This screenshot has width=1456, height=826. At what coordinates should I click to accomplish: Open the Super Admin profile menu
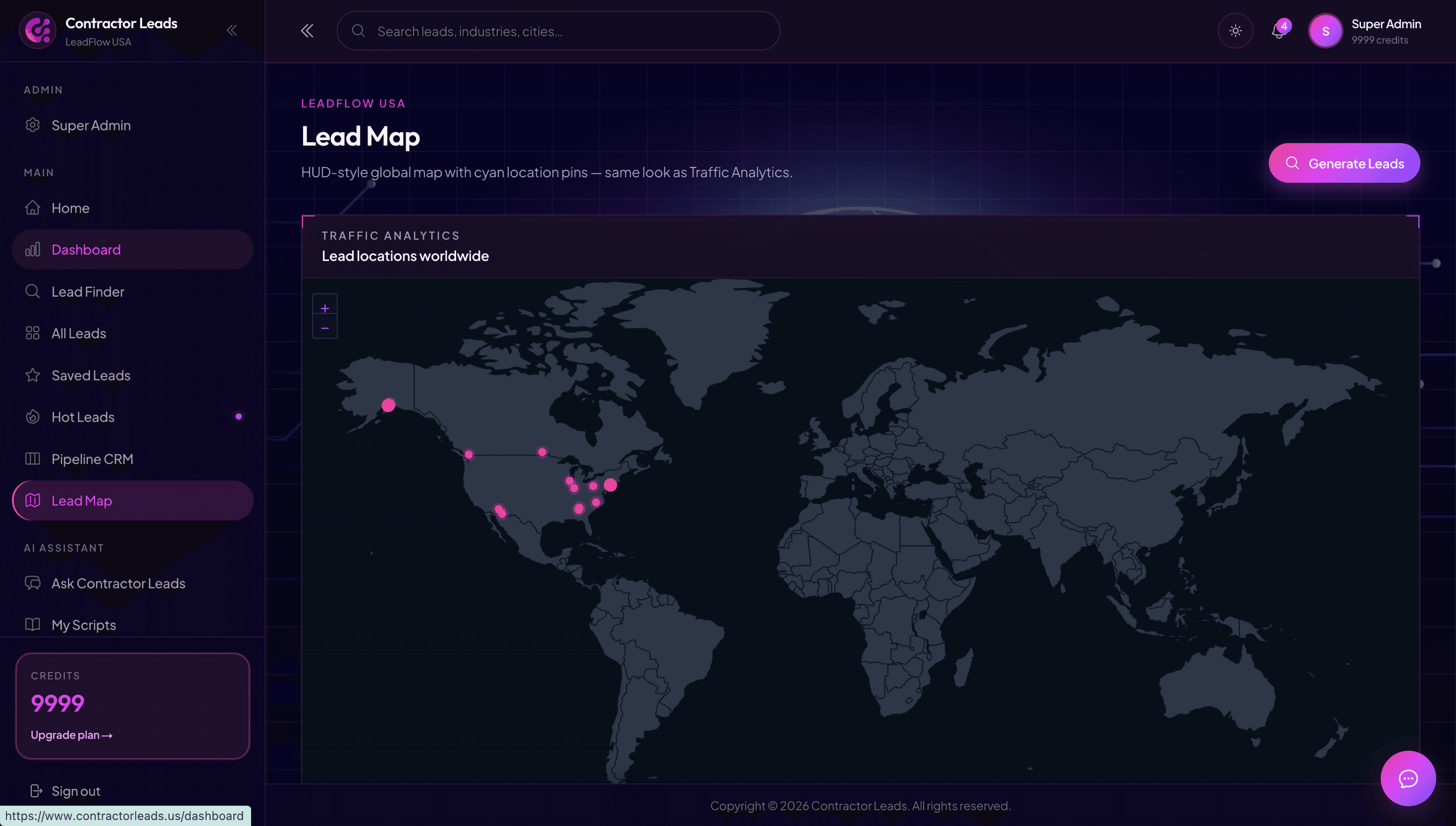click(1365, 31)
